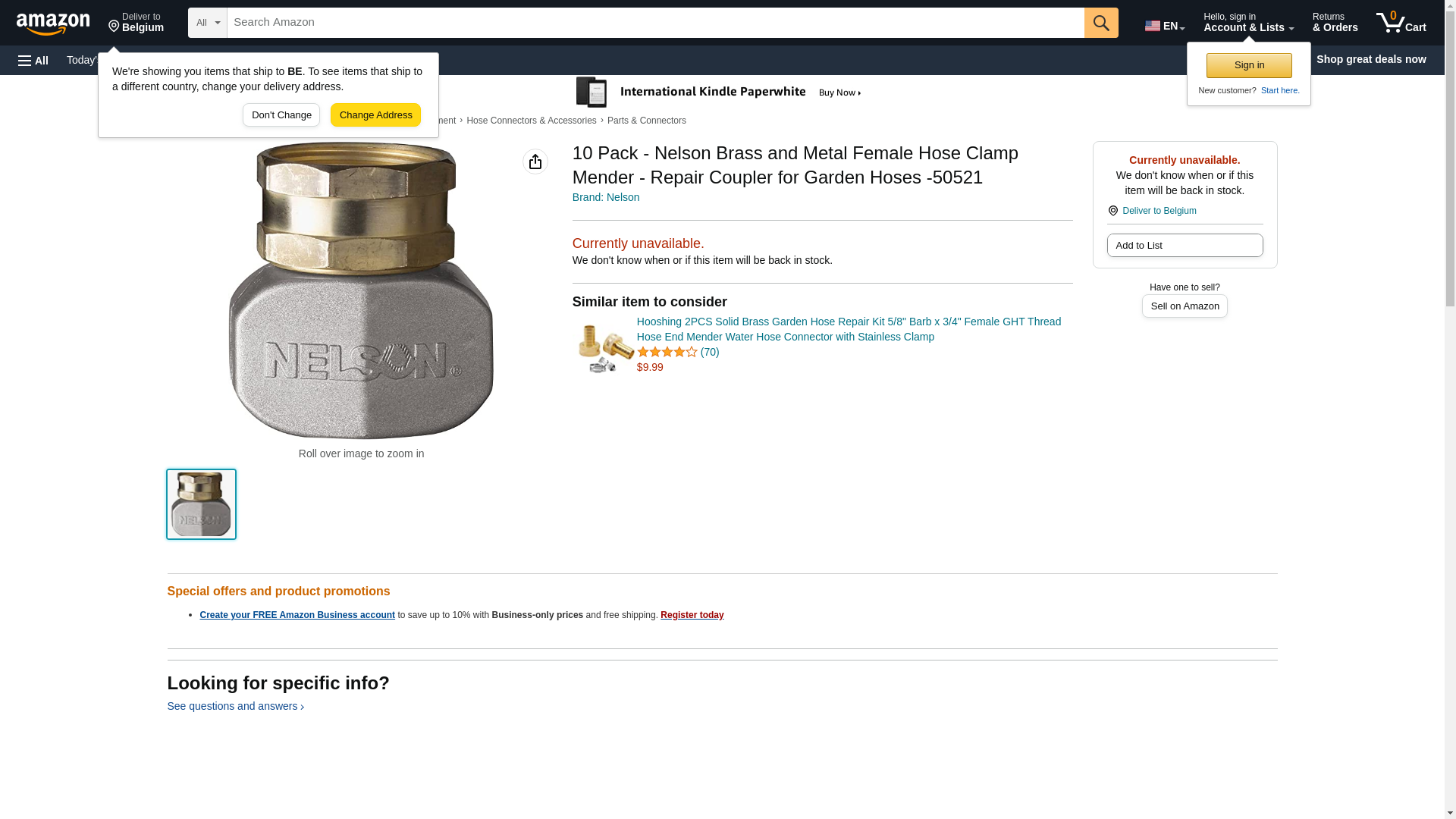Click the Deliver to Belgium location pin link
The image size is (1456, 819).
coord(1159,211)
